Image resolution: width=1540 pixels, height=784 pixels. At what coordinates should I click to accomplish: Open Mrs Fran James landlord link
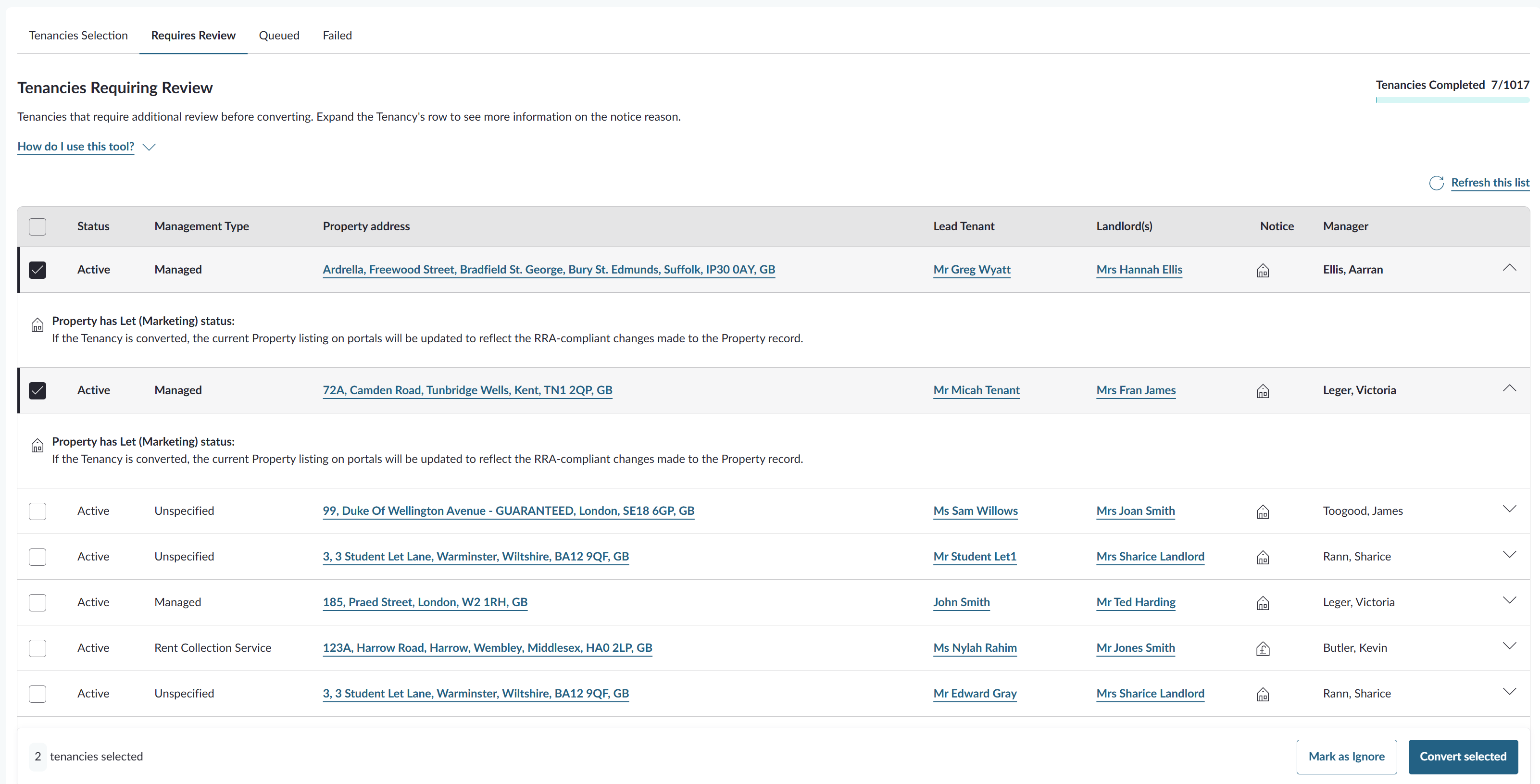click(1136, 390)
